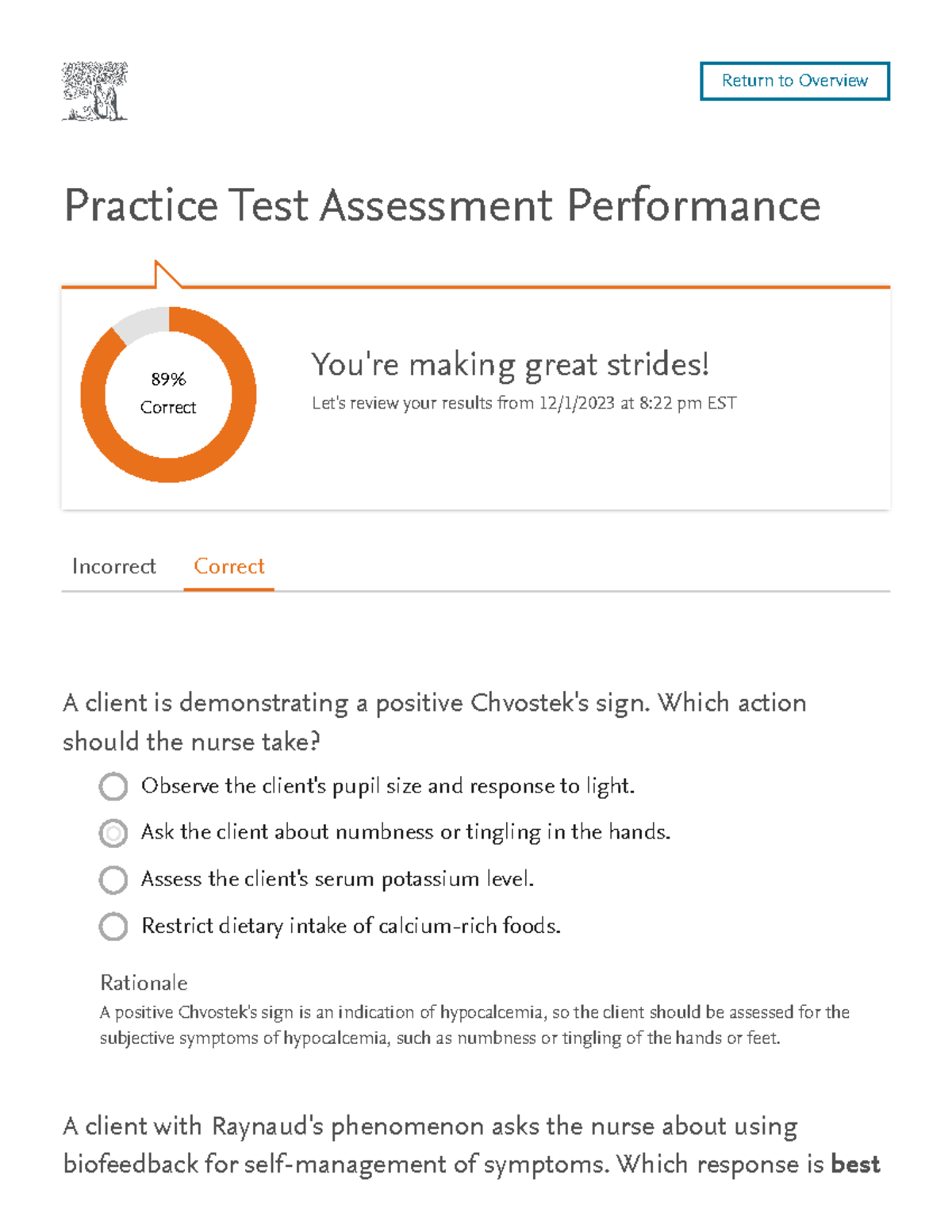Collapse the results summary panel

(476, 394)
